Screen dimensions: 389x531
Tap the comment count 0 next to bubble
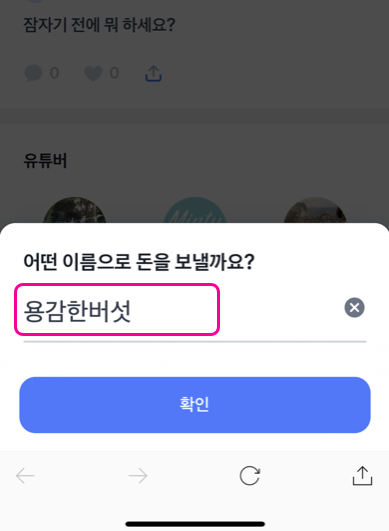click(54, 73)
